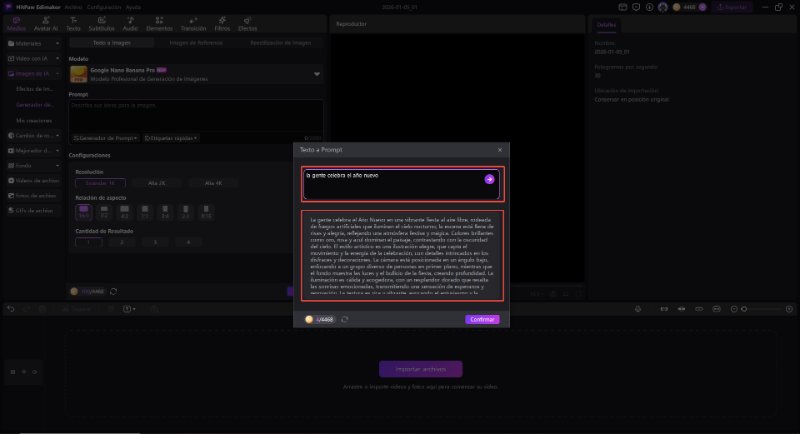
Task: Open the Generador de Prompt dropdown
Action: pyautogui.click(x=105, y=138)
